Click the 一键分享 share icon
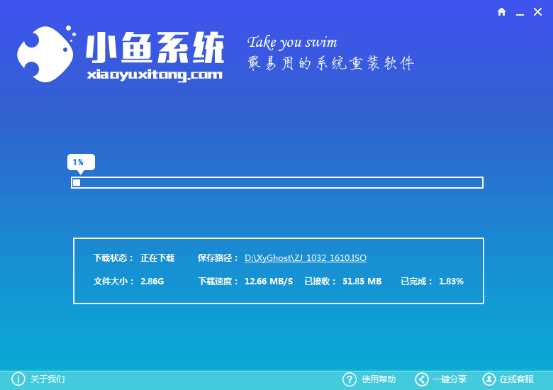The width and height of the screenshot is (553, 390). [421, 379]
